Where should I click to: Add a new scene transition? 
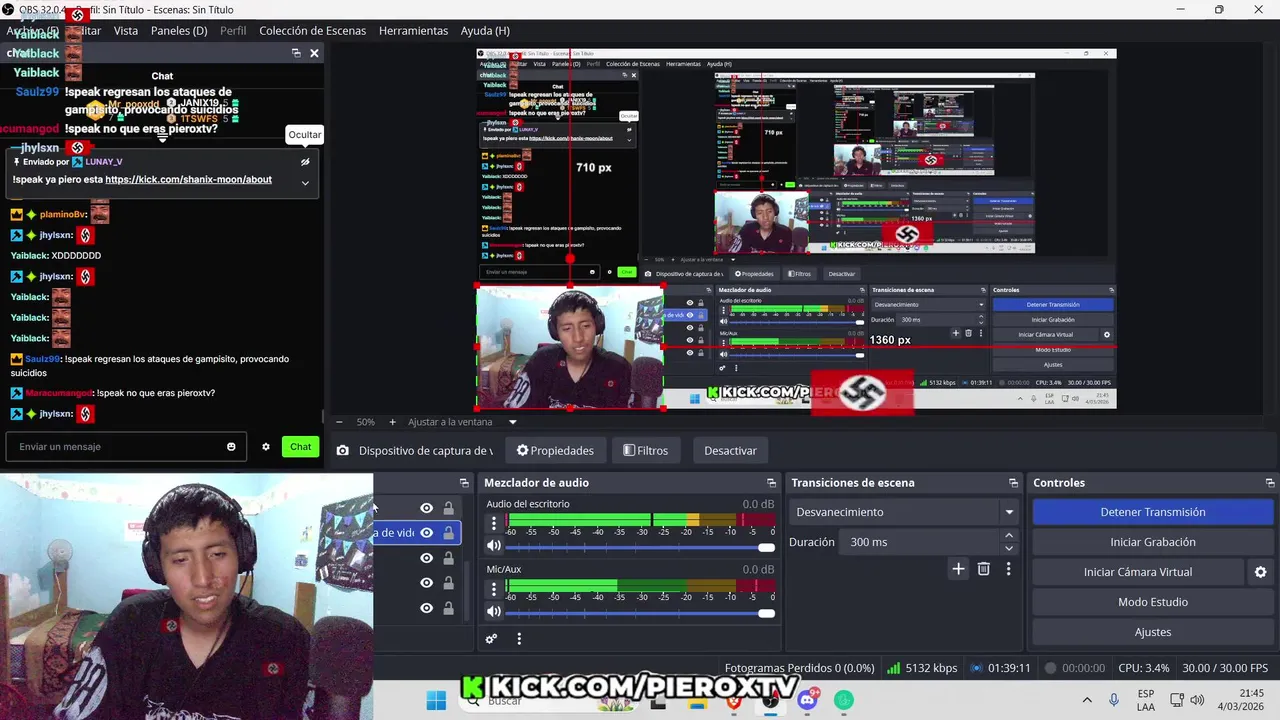(x=958, y=569)
